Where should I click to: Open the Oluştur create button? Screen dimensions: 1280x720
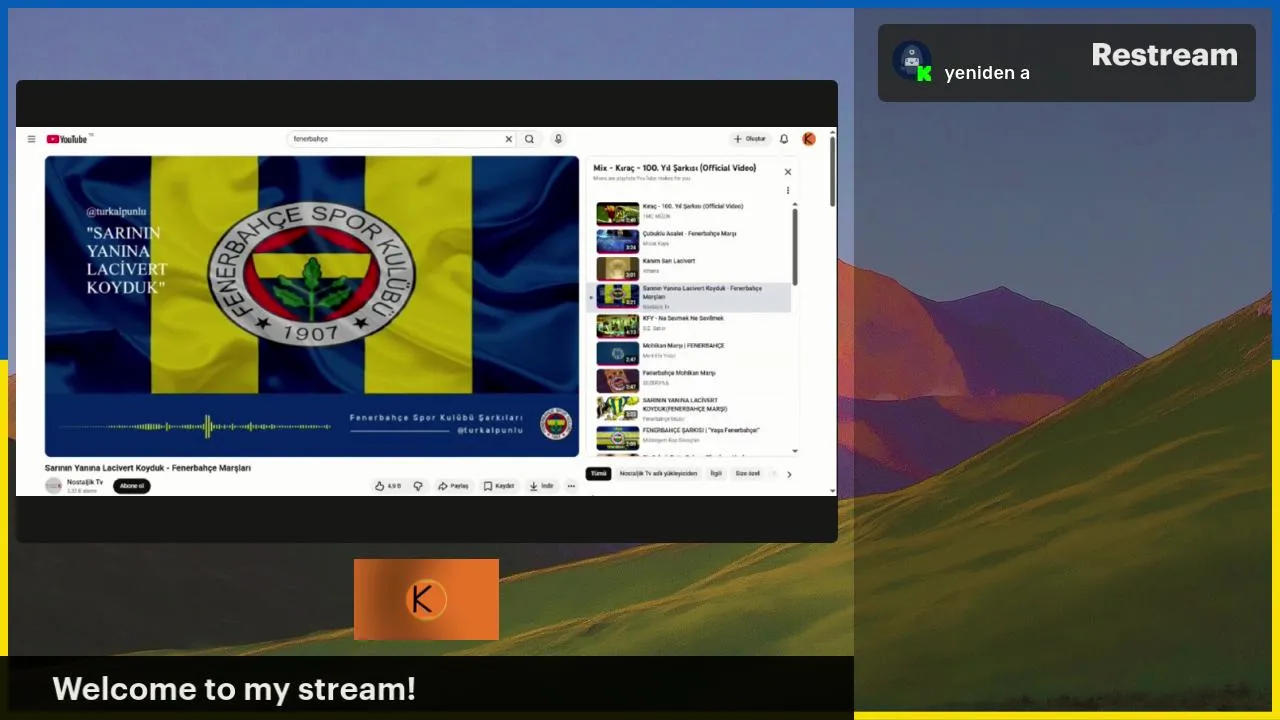pyautogui.click(x=750, y=139)
